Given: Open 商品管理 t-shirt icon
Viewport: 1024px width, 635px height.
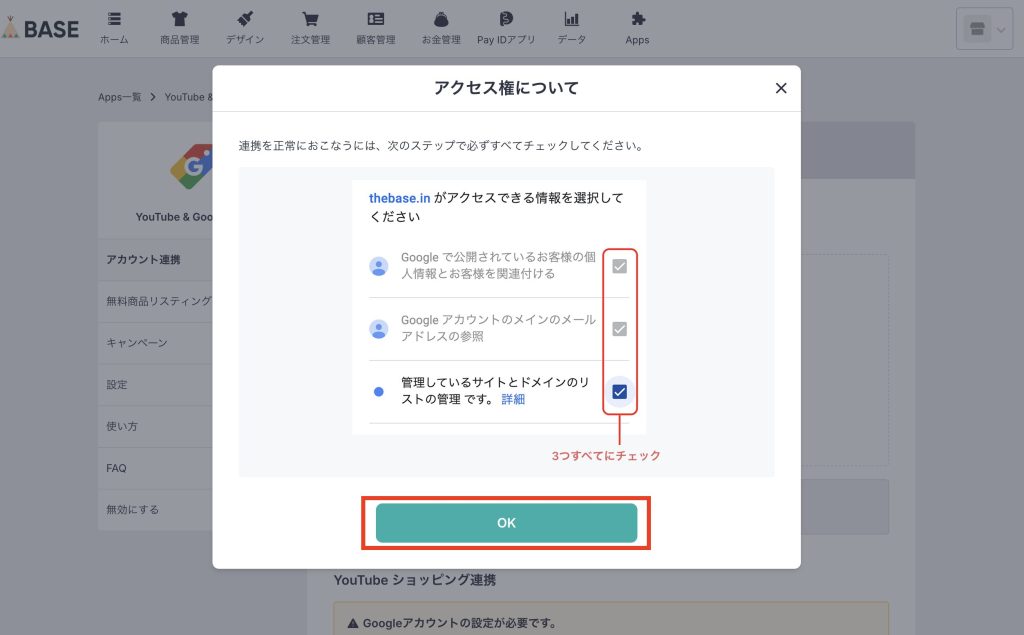Looking at the screenshot, I should tap(180, 19).
